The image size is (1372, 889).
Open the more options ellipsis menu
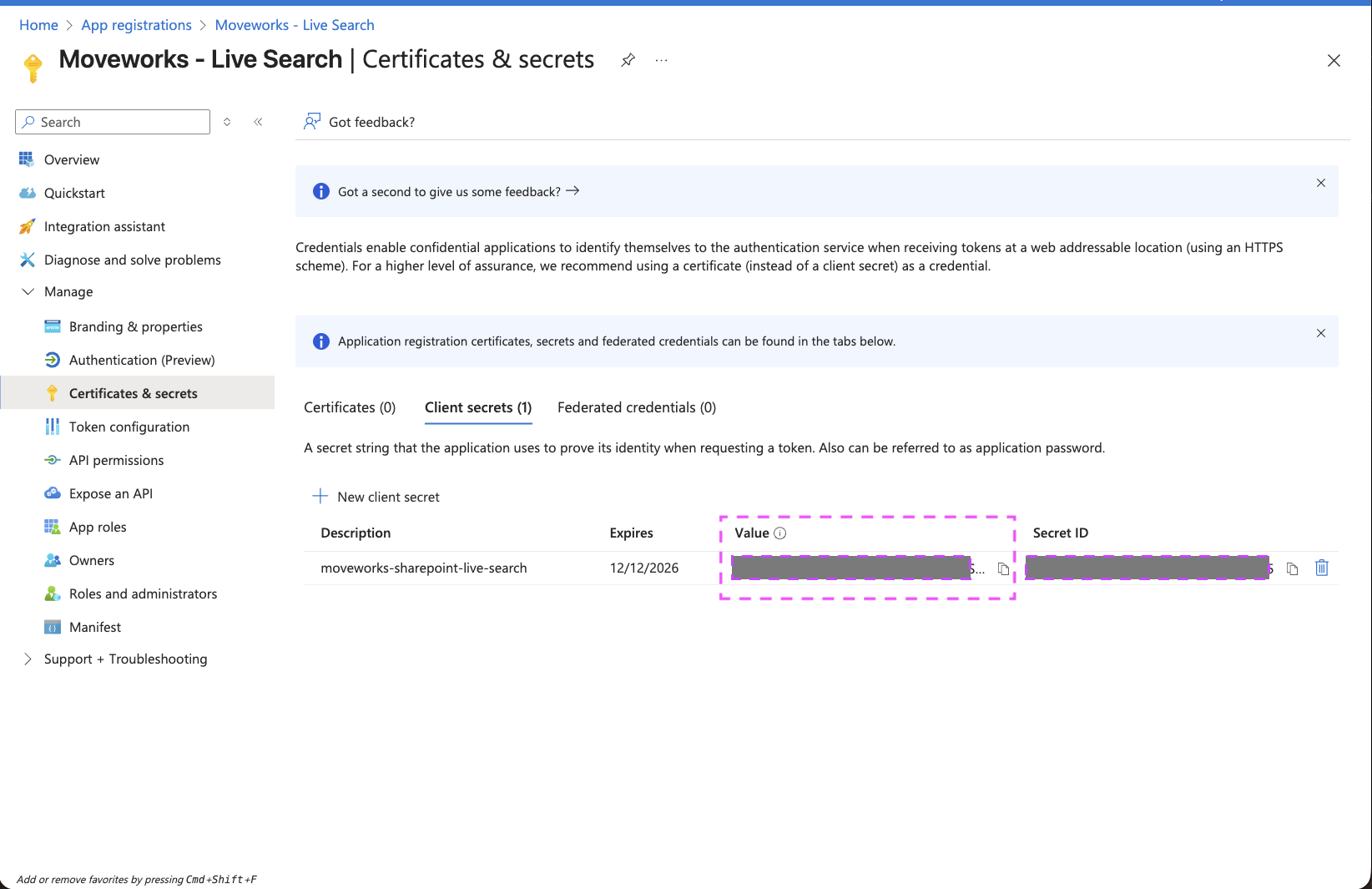(662, 60)
